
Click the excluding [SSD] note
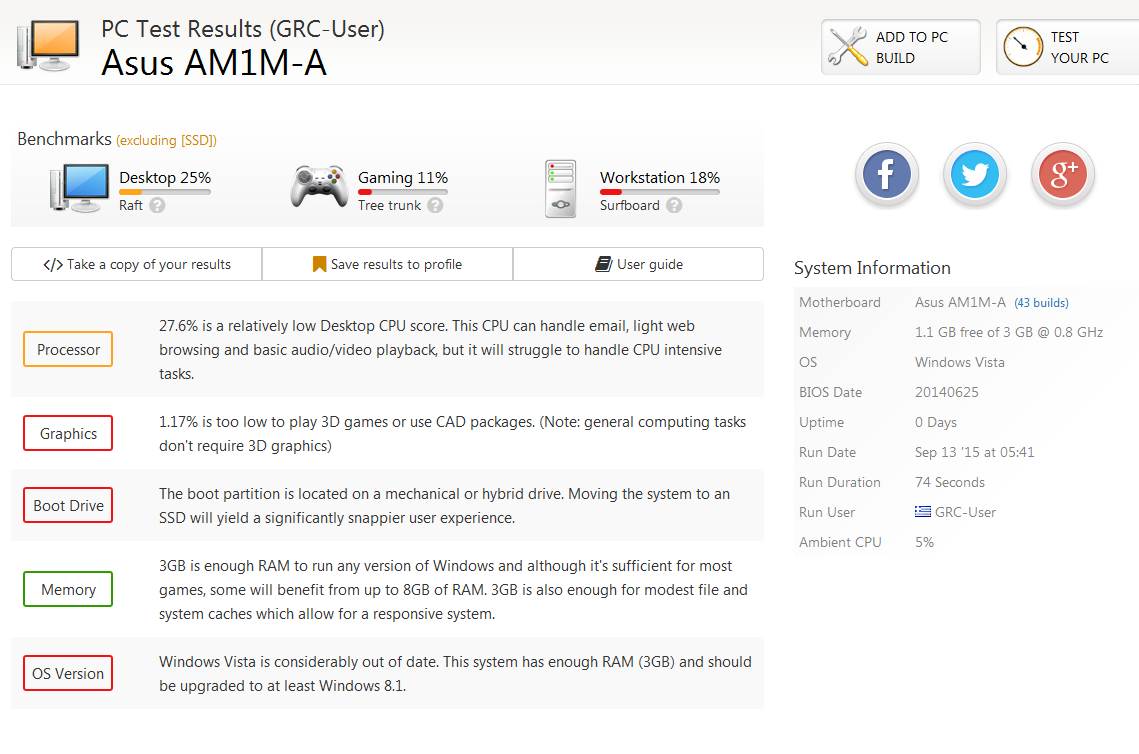coord(166,140)
